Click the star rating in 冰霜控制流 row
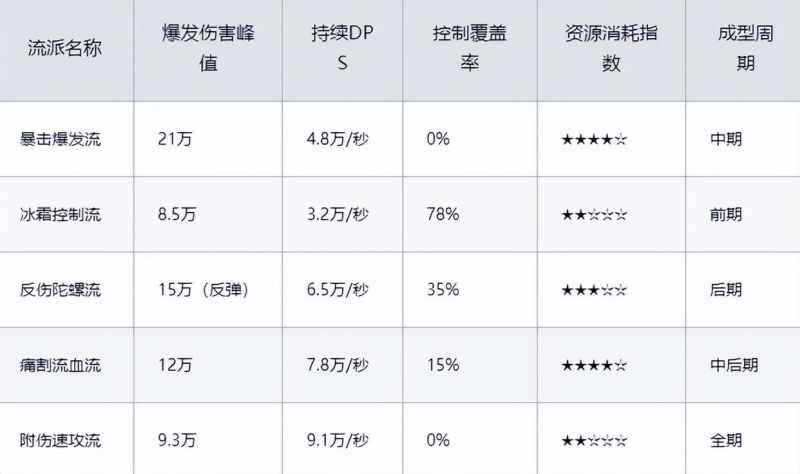Image resolution: width=800 pixels, height=474 pixels. coord(594,215)
